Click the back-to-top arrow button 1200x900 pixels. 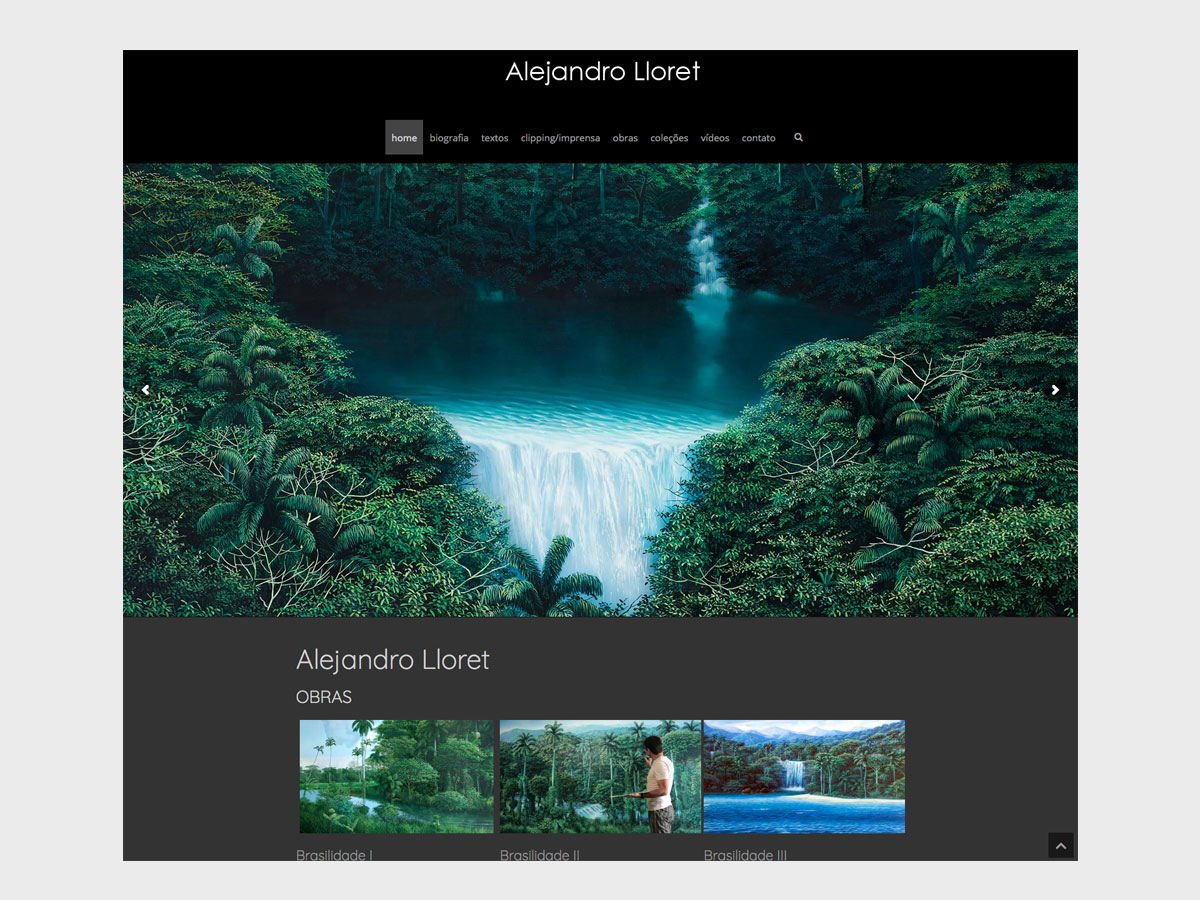(1061, 846)
